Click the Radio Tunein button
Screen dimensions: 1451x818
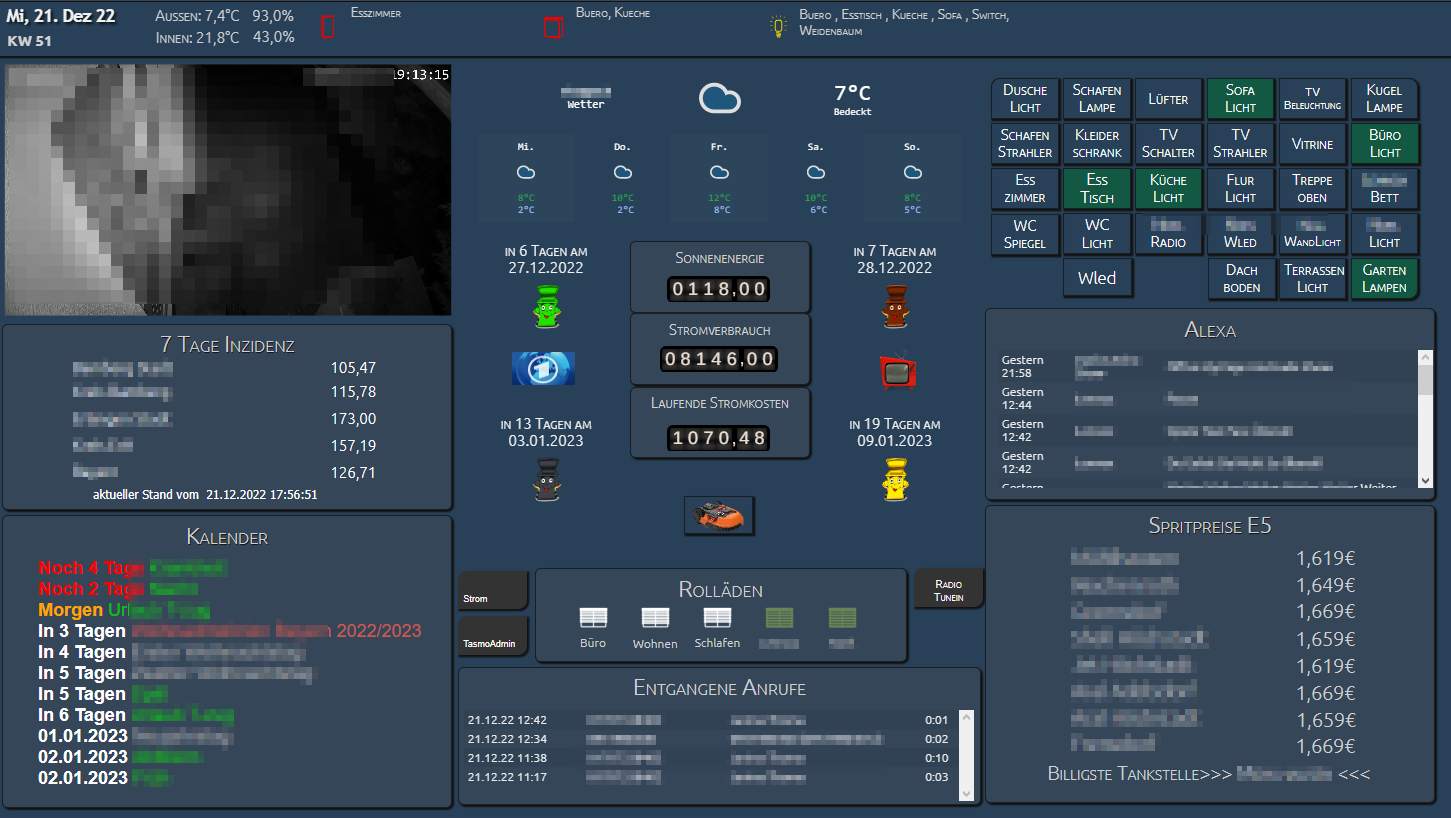(948, 588)
